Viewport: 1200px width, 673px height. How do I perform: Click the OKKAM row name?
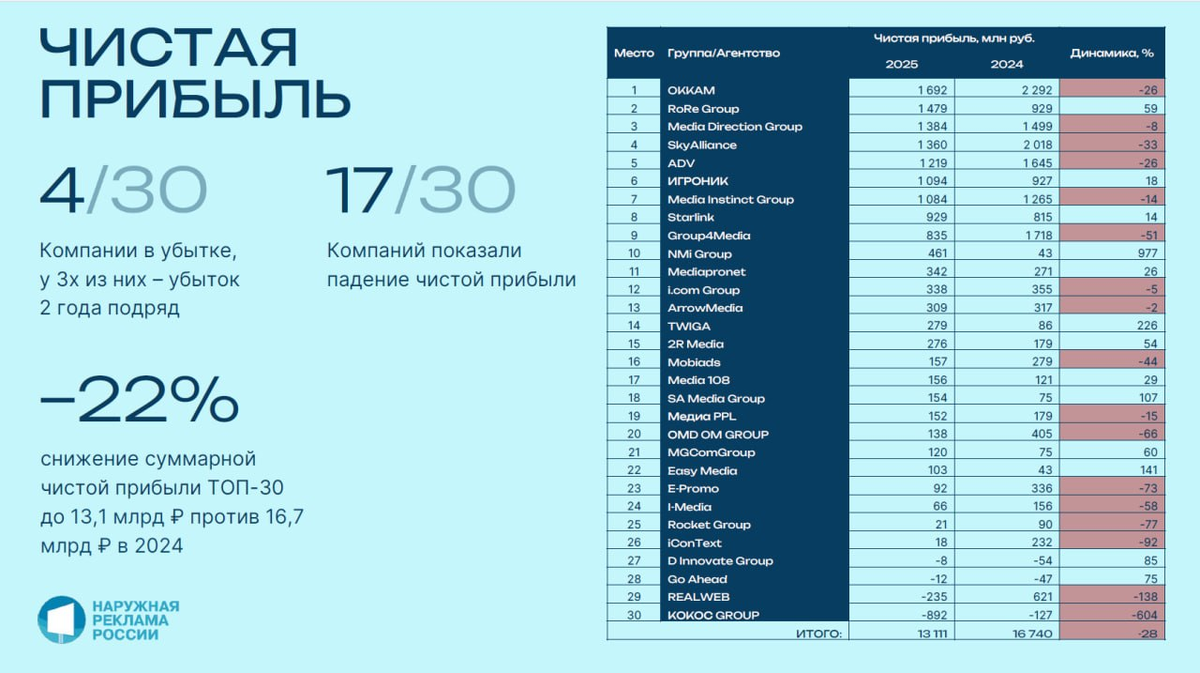[691, 90]
